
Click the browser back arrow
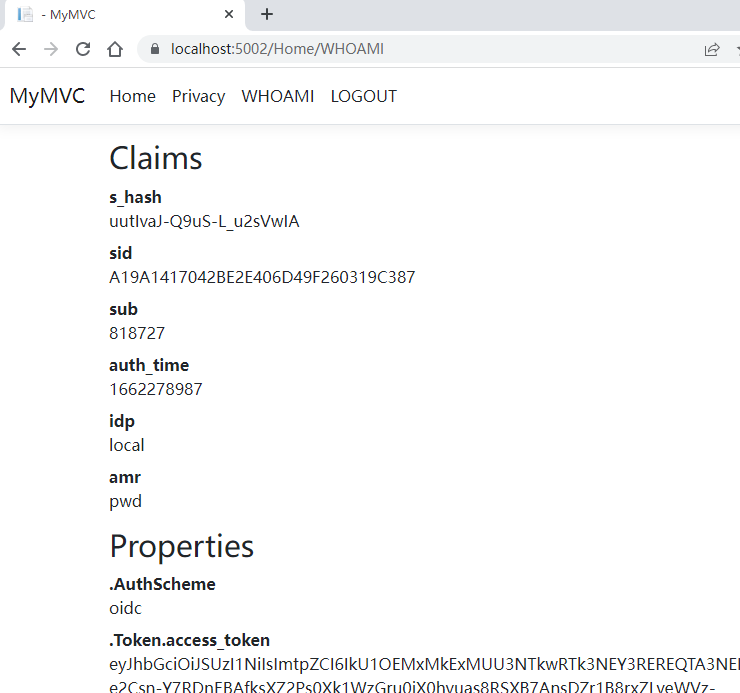19,49
